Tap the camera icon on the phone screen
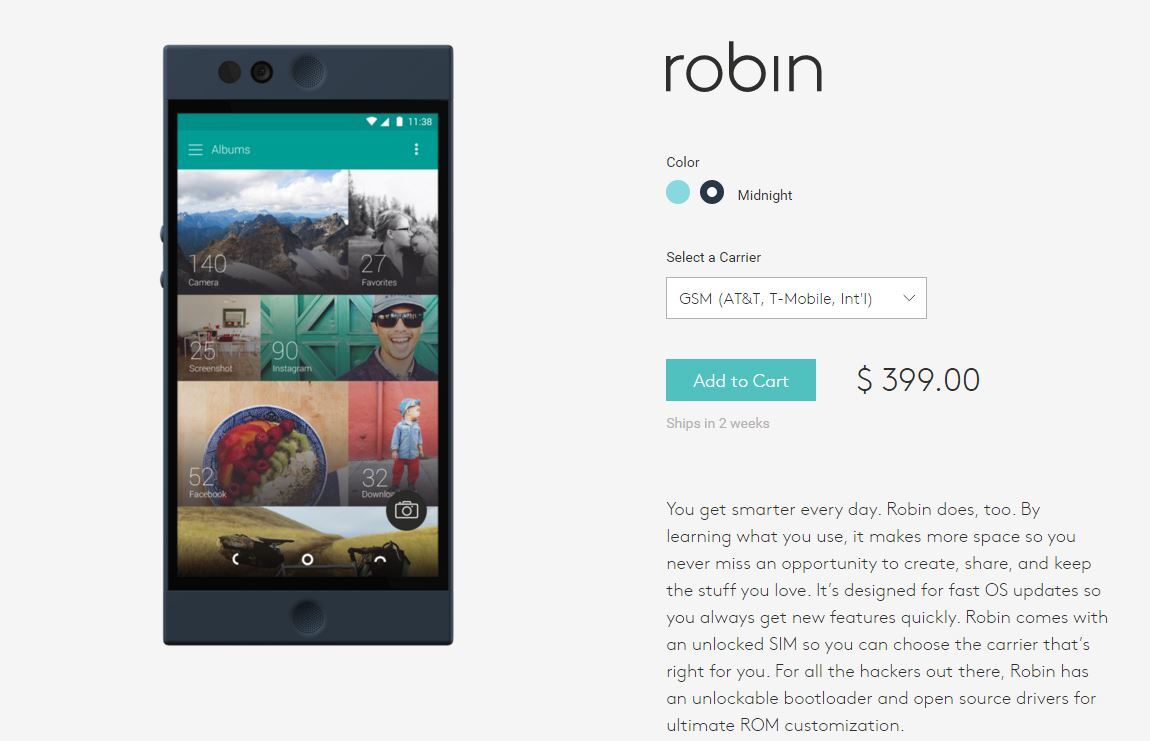The width and height of the screenshot is (1150, 741). [406, 510]
